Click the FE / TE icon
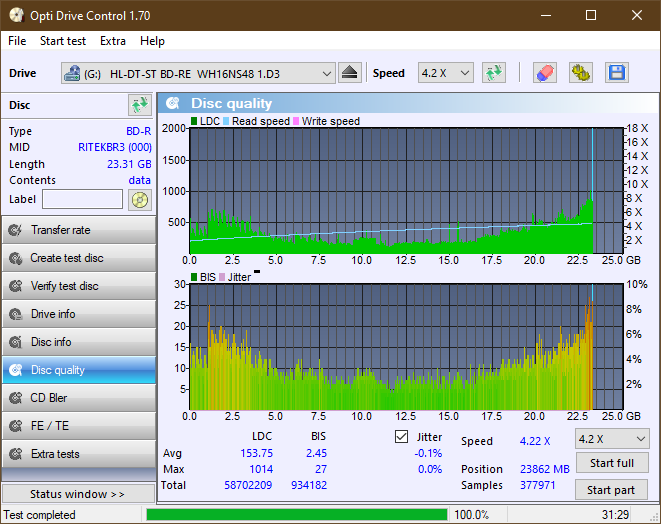This screenshot has width=661, height=524. (16, 426)
